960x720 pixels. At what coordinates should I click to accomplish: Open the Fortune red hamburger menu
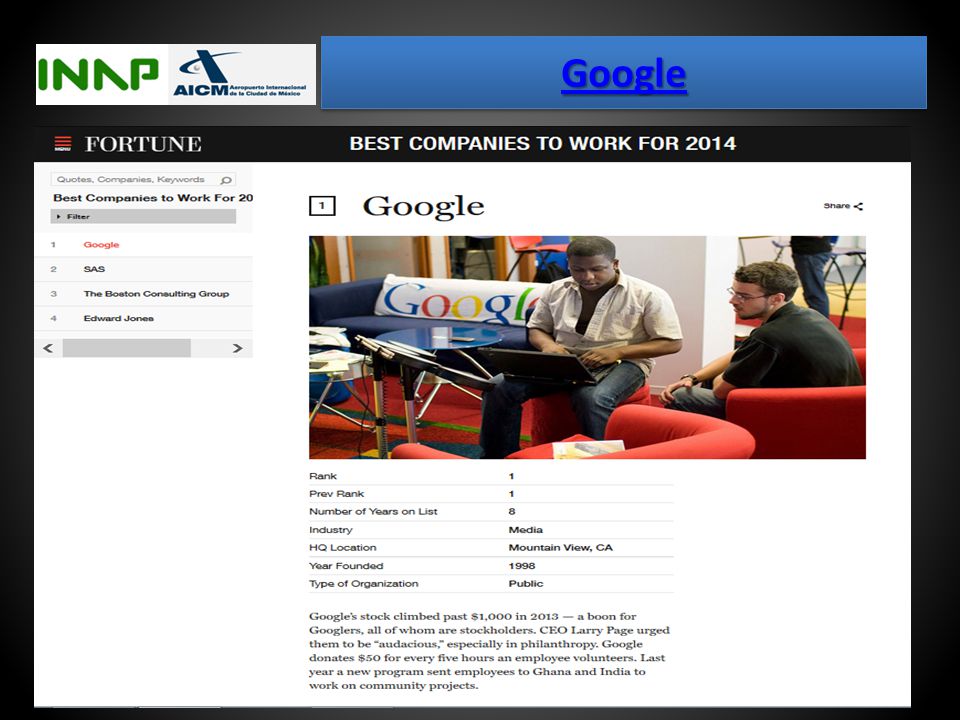63,143
